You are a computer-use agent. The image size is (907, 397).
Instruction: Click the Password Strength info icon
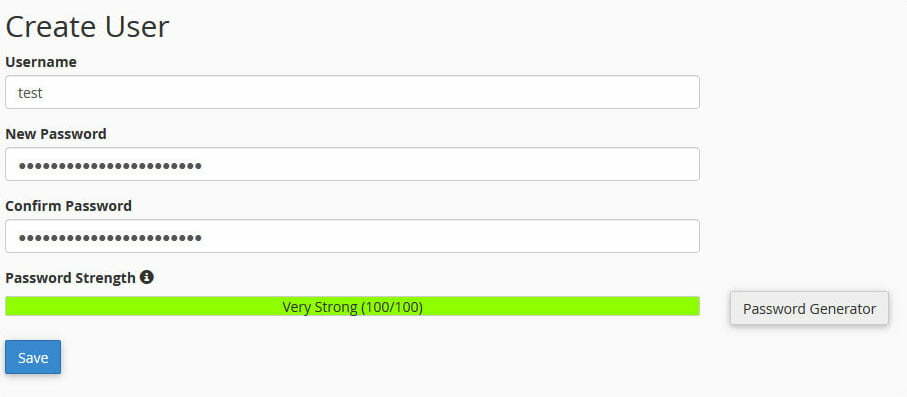147,277
